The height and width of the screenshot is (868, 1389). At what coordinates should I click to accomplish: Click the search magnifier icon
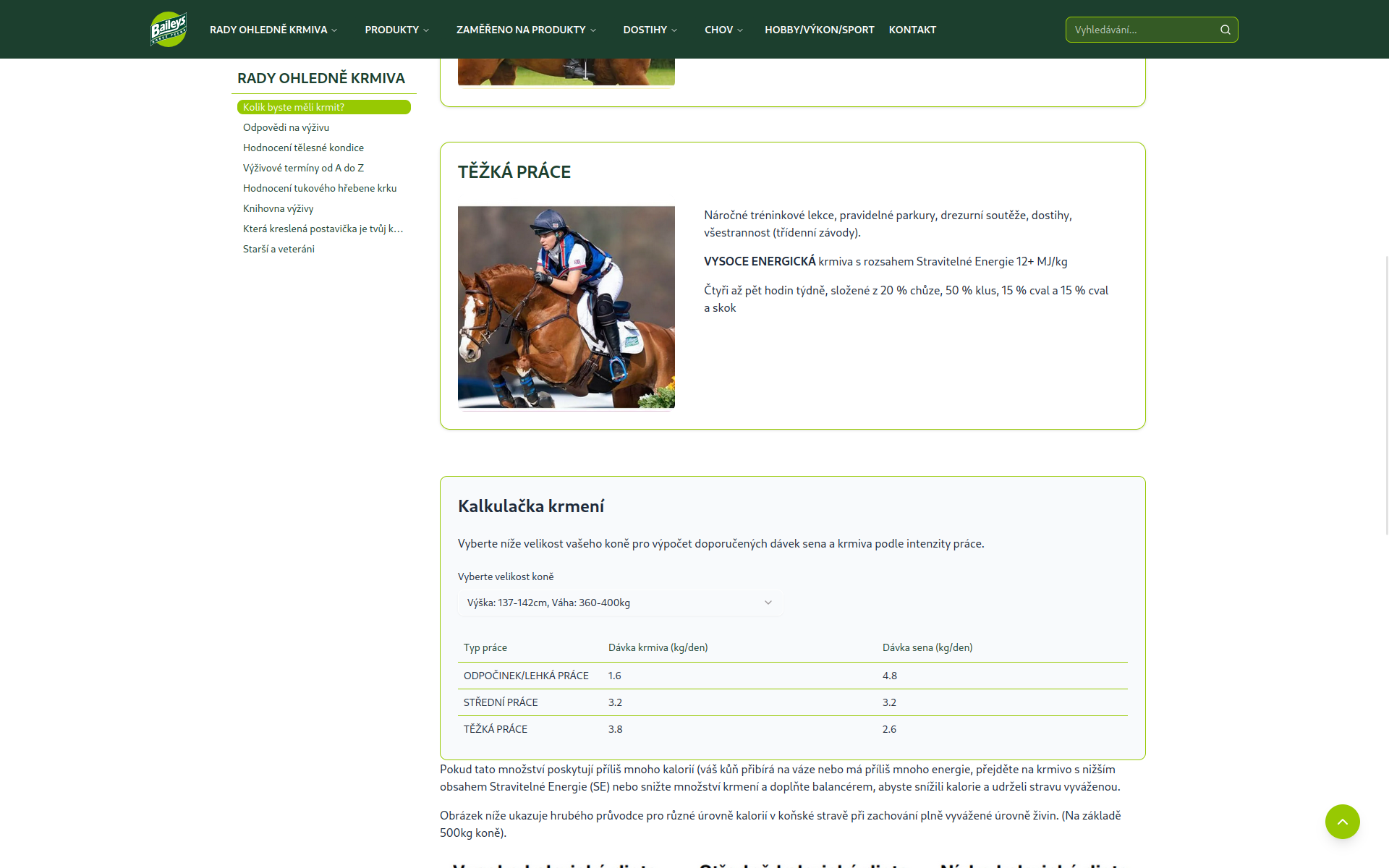coord(1226,30)
